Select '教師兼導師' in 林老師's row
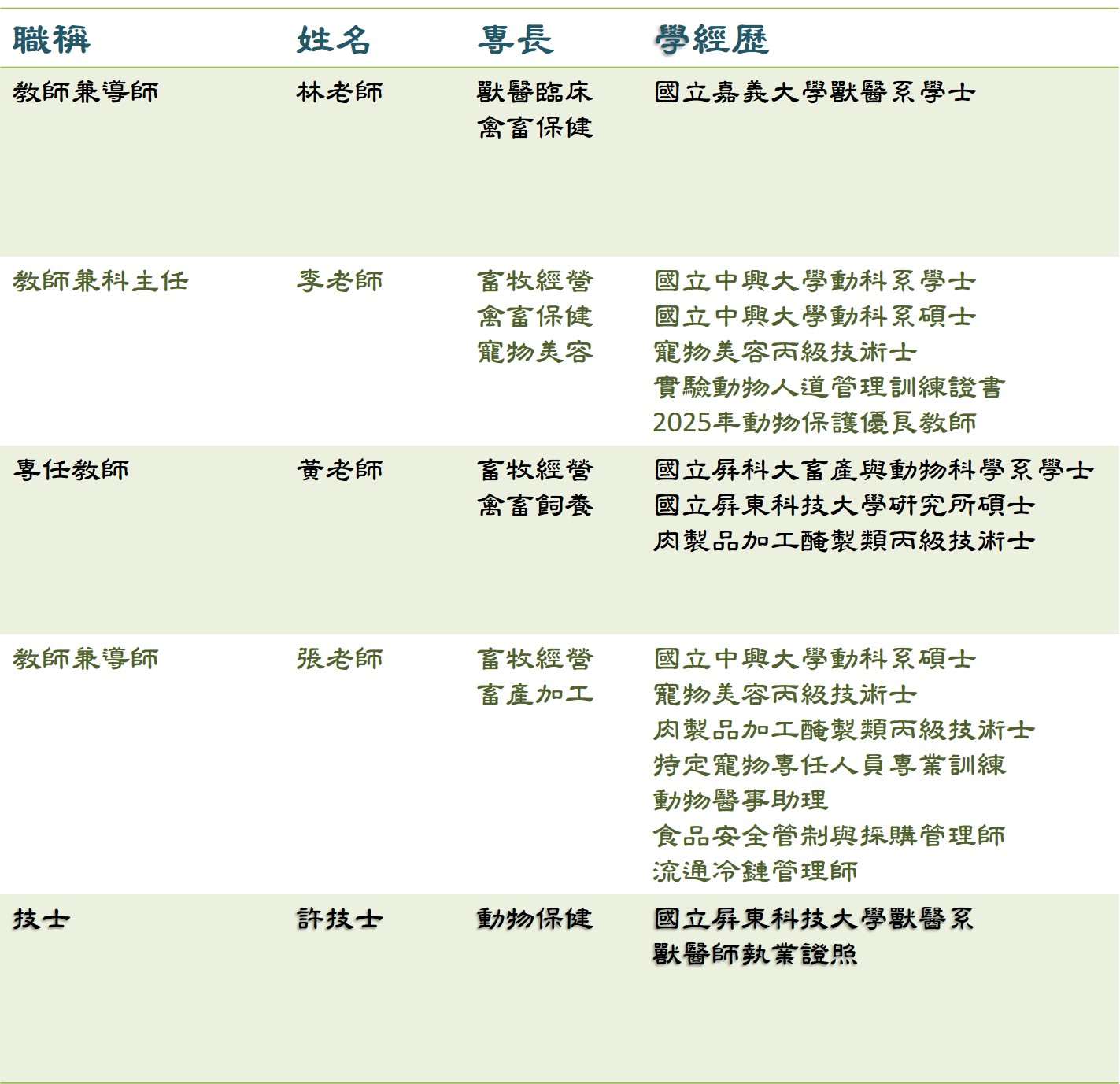This screenshot has height=1084, width=1120. pos(86,92)
